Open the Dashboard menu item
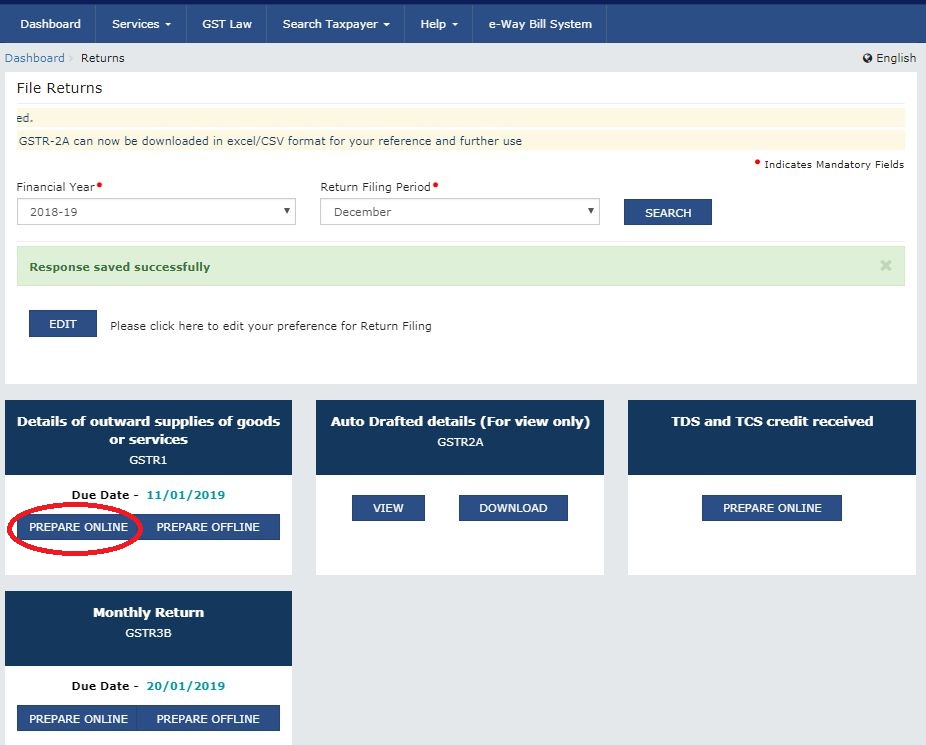The width and height of the screenshot is (926, 745). (x=50, y=24)
